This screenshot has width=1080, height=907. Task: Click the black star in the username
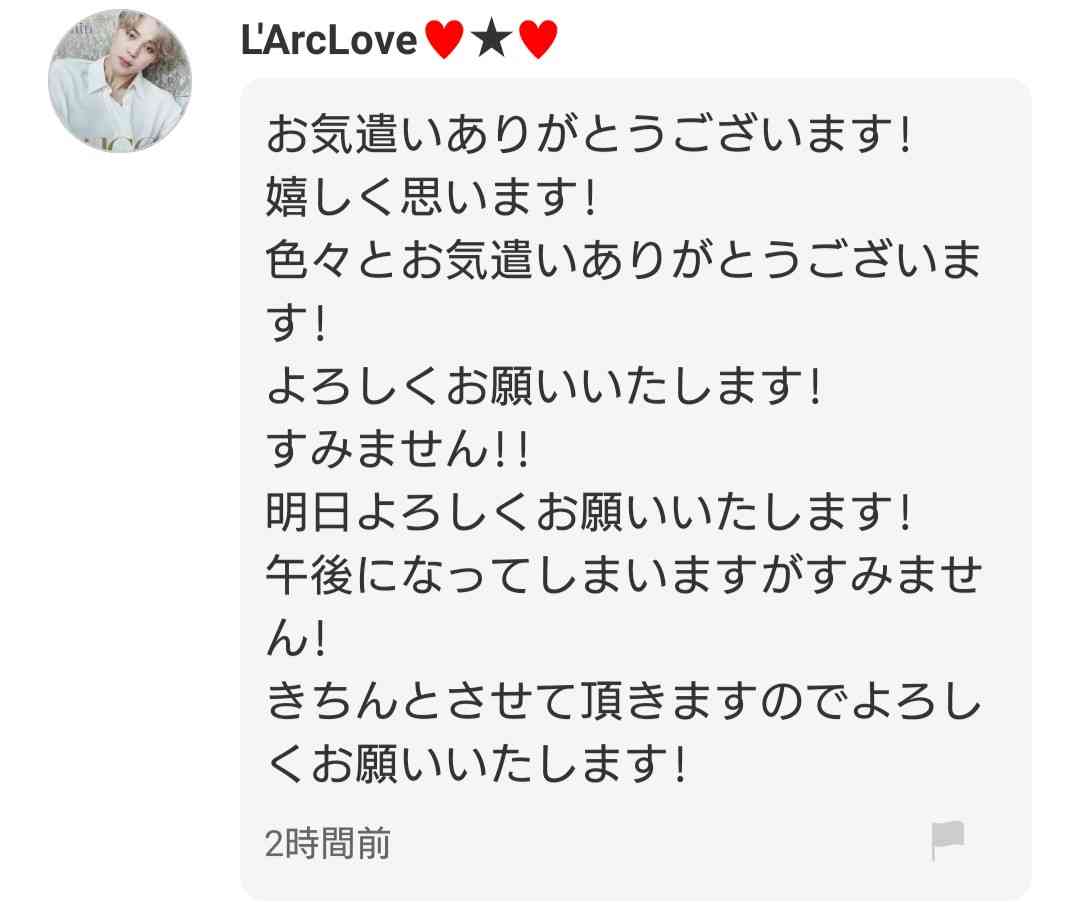pos(492,39)
